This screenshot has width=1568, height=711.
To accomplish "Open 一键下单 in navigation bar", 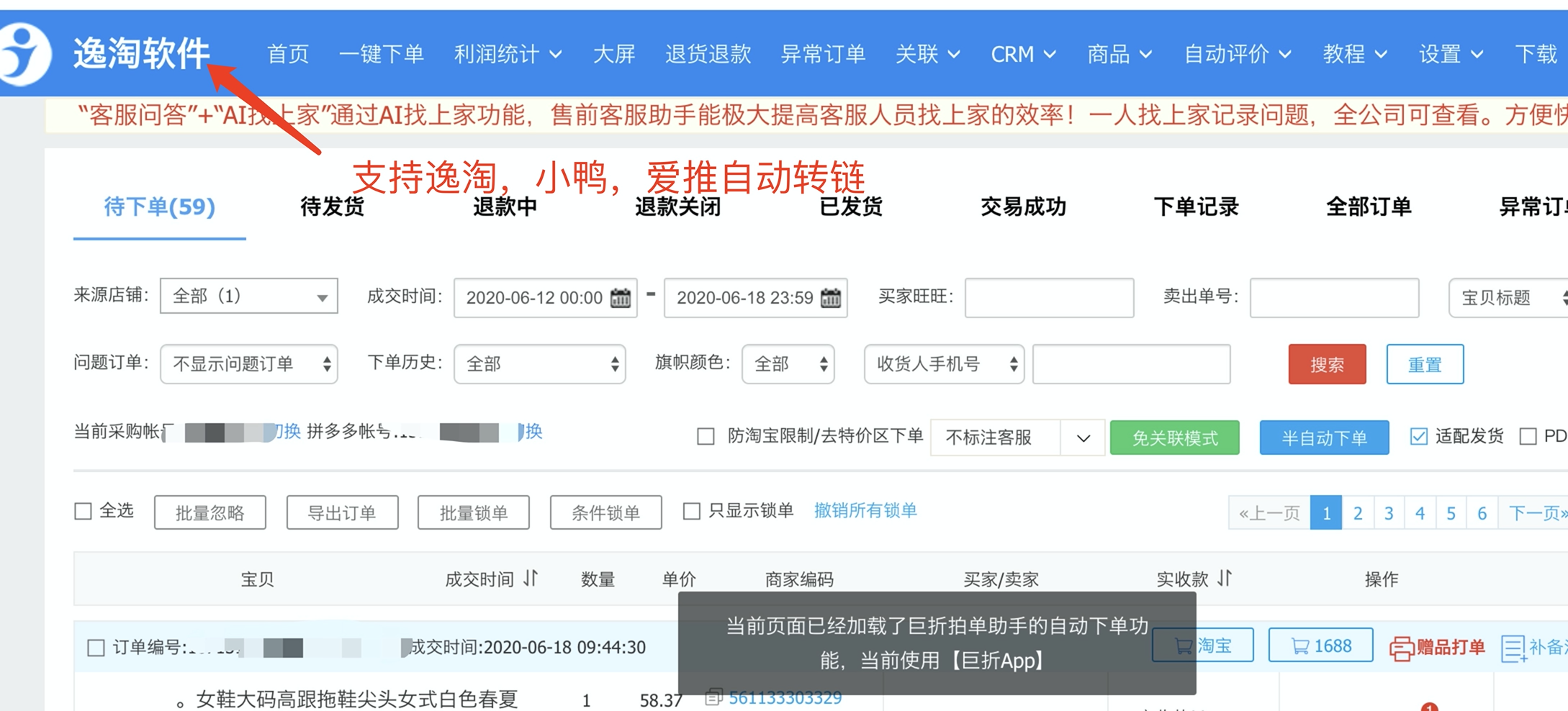I will [x=381, y=54].
